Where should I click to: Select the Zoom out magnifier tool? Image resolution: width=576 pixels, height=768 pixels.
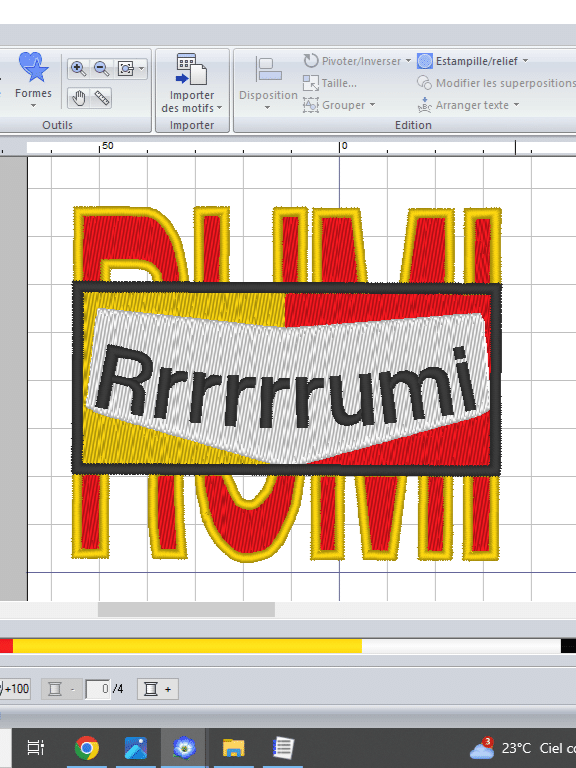101,69
